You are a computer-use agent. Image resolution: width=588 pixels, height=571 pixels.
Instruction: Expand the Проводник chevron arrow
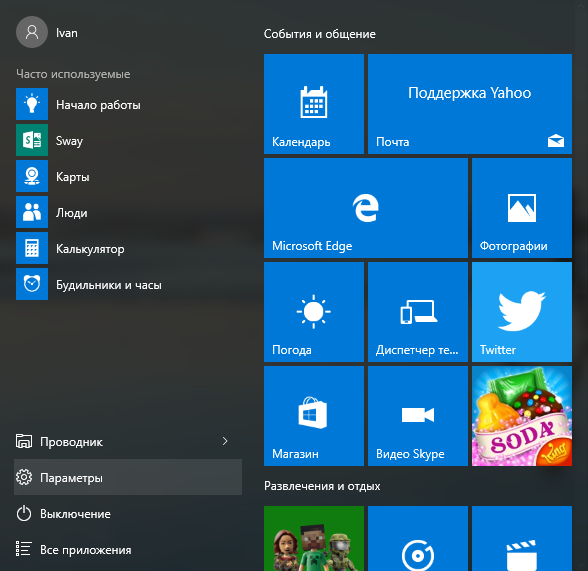click(225, 441)
